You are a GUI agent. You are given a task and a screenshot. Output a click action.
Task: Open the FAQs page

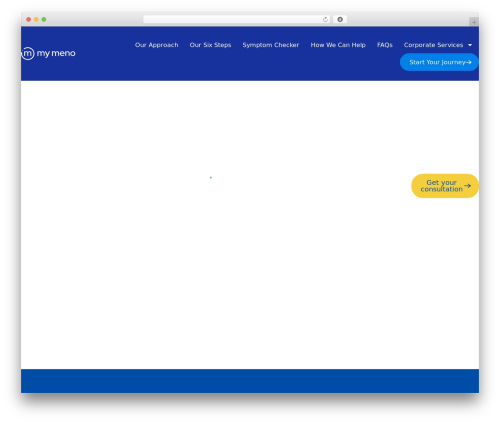385,45
